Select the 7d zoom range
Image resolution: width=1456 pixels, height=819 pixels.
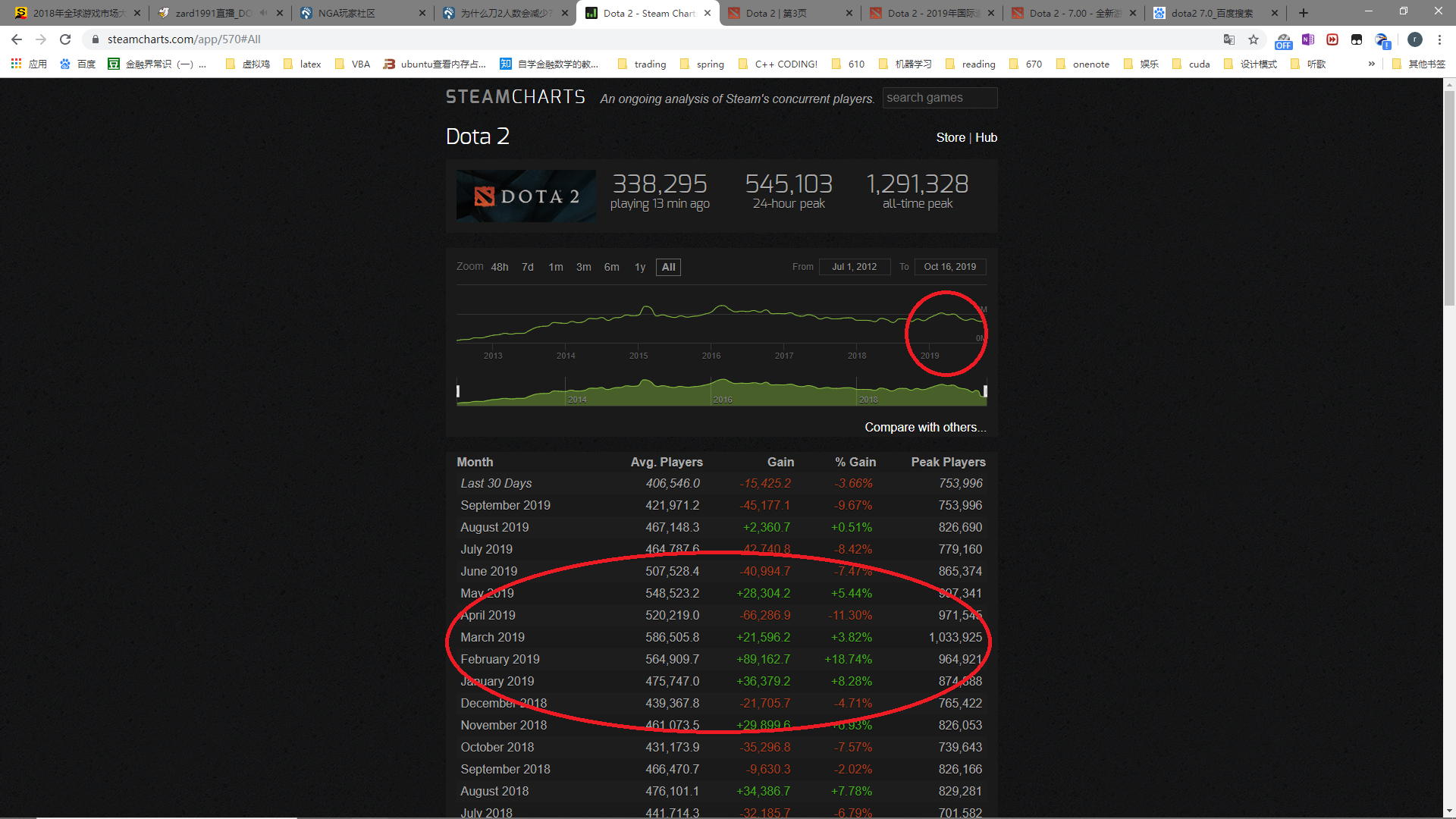(528, 267)
